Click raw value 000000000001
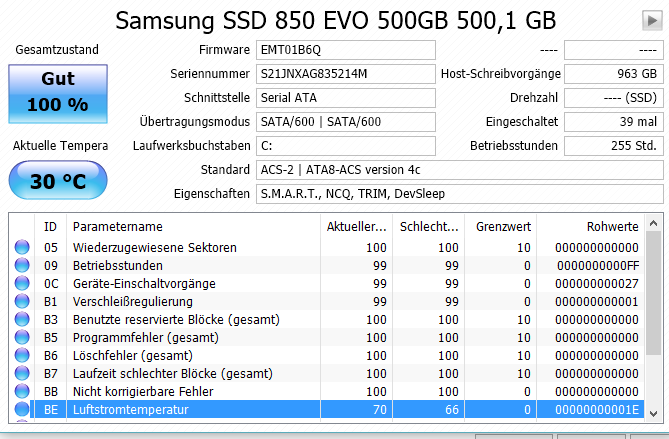The width and height of the screenshot is (669, 439). pyautogui.click(x=597, y=301)
